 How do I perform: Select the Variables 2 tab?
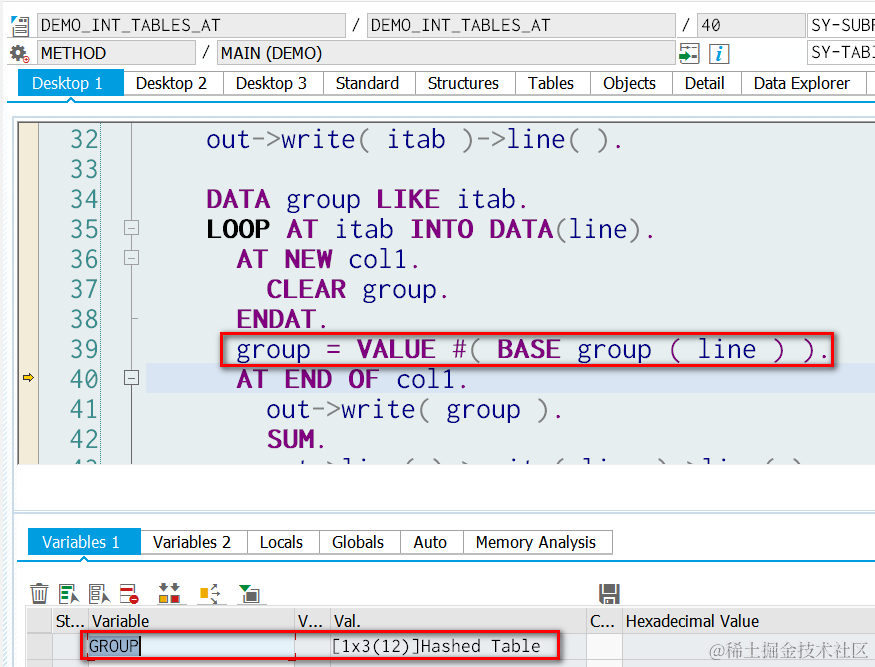pyautogui.click(x=192, y=542)
